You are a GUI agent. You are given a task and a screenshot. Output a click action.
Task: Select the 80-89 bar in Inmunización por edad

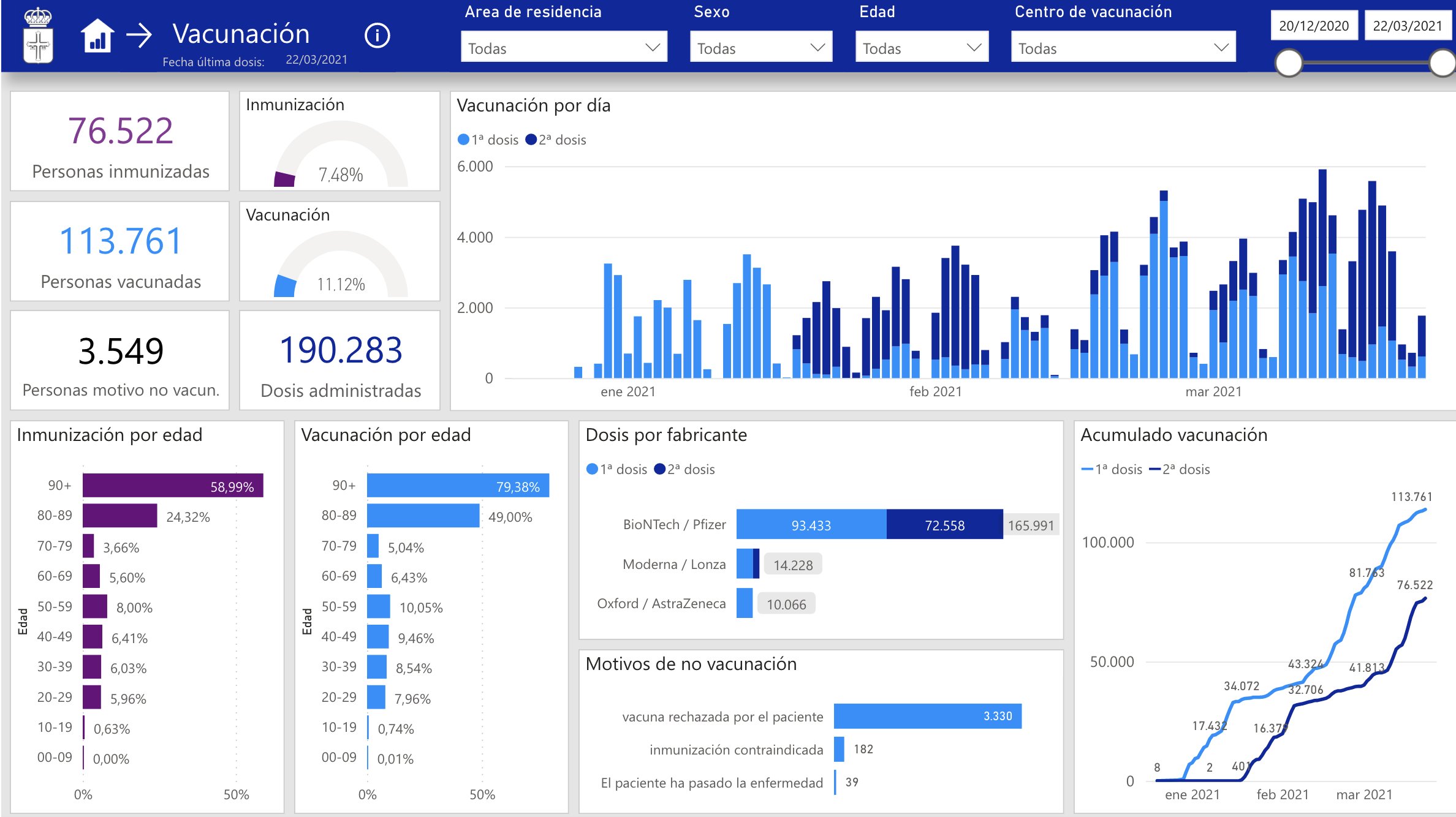point(120,516)
